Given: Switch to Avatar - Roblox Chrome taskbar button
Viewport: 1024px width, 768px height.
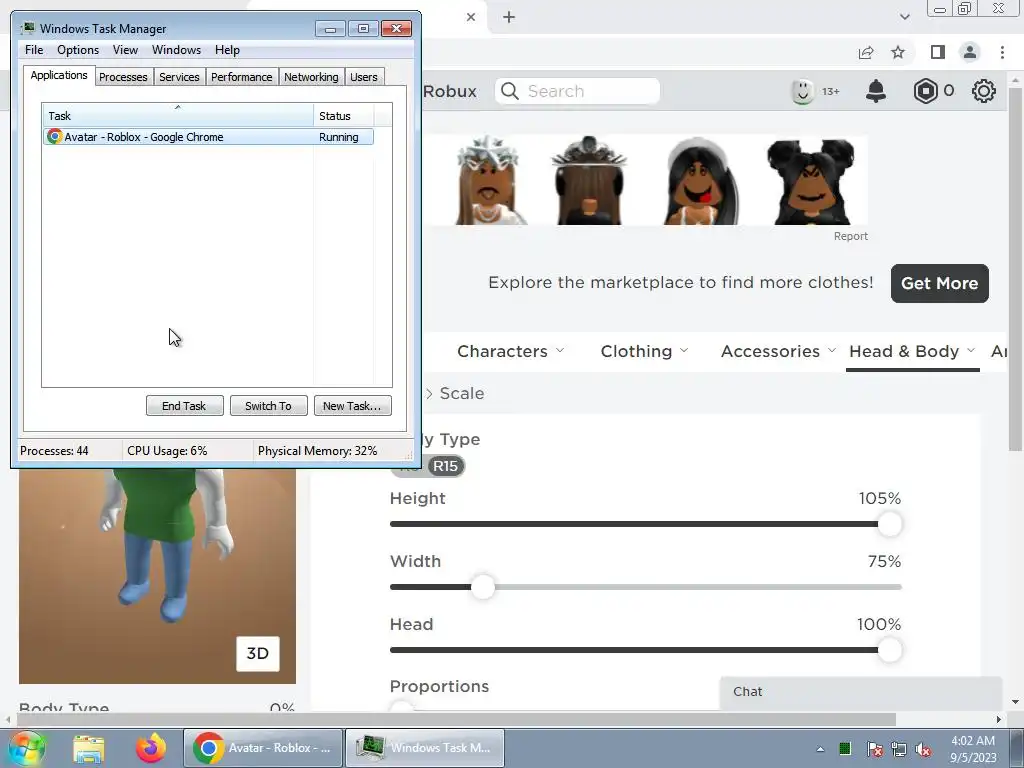Looking at the screenshot, I should coord(263,748).
